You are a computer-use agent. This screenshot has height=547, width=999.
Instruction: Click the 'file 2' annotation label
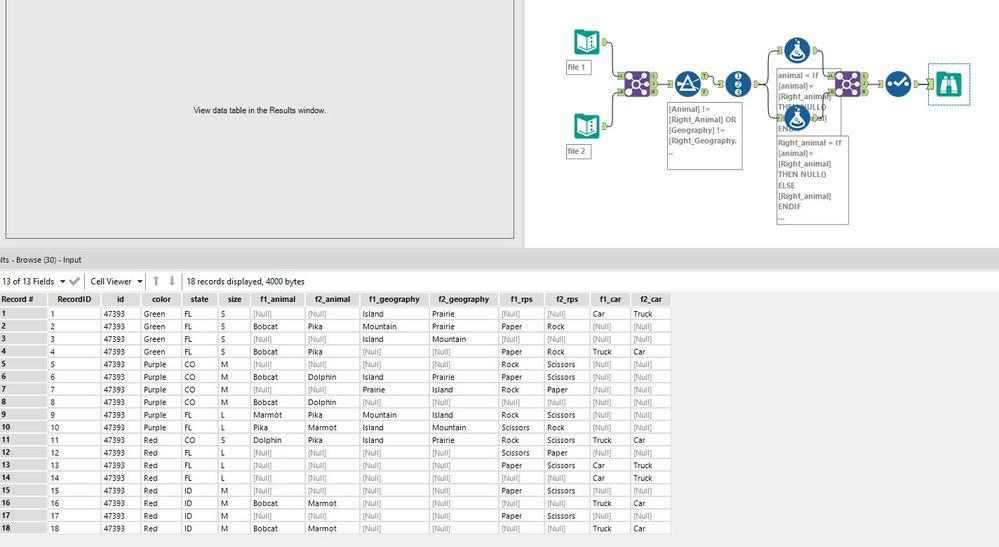tap(578, 151)
